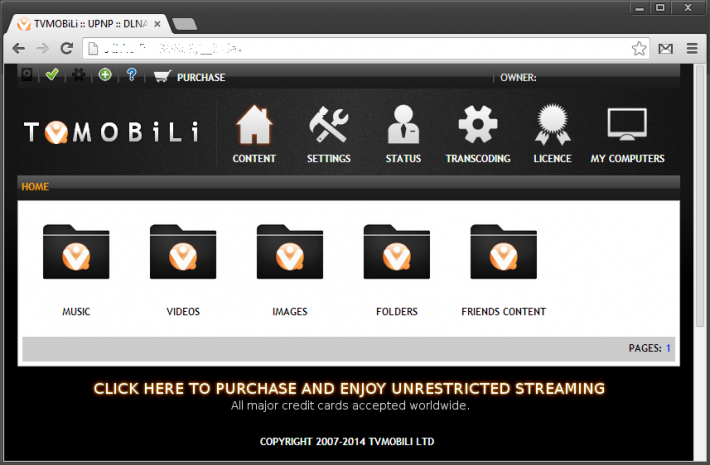The width and height of the screenshot is (710, 465).
Task: Open the Transcoding gear icon
Action: [478, 124]
